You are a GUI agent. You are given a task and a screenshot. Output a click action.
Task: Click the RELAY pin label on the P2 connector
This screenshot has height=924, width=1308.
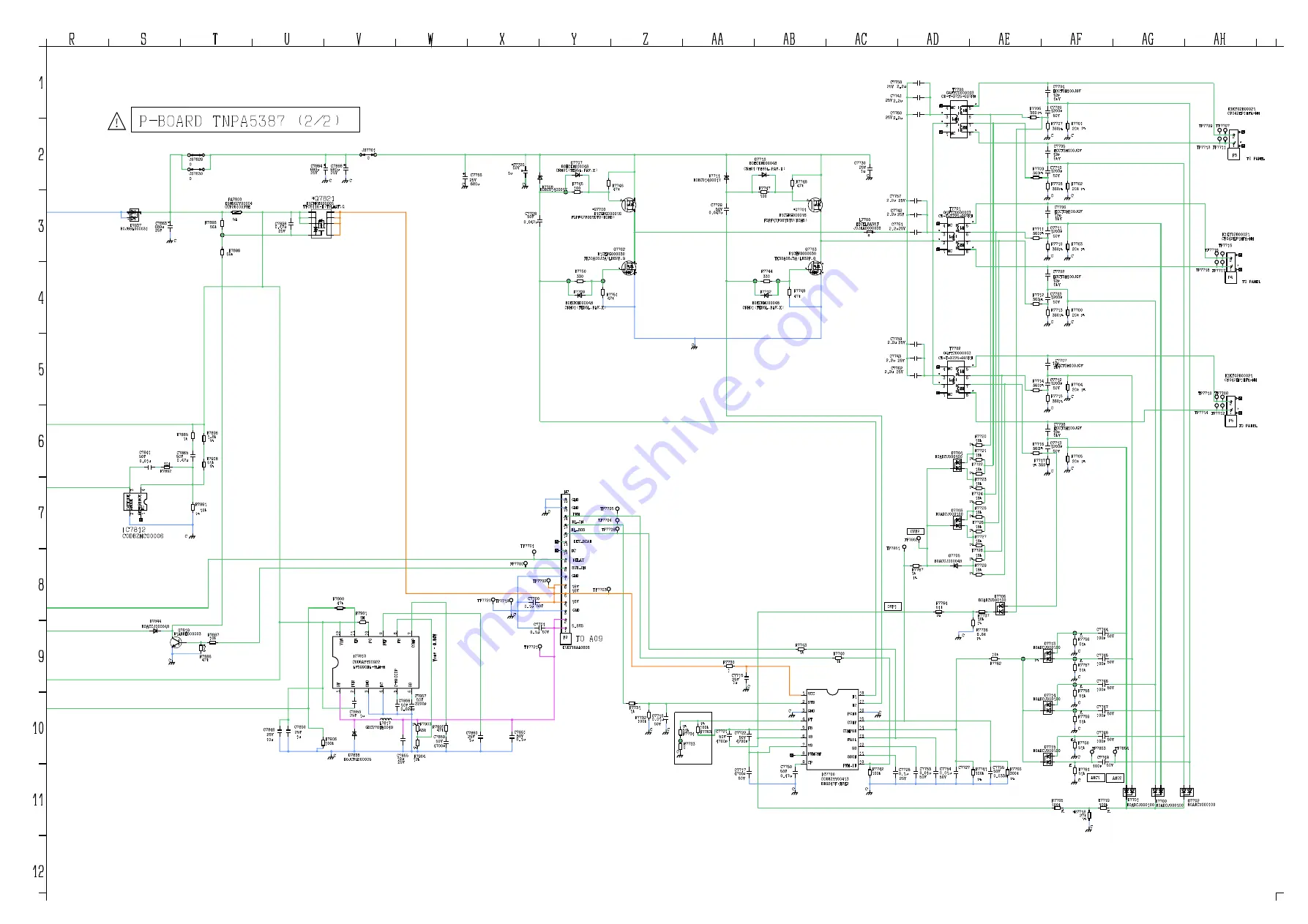tap(578, 560)
